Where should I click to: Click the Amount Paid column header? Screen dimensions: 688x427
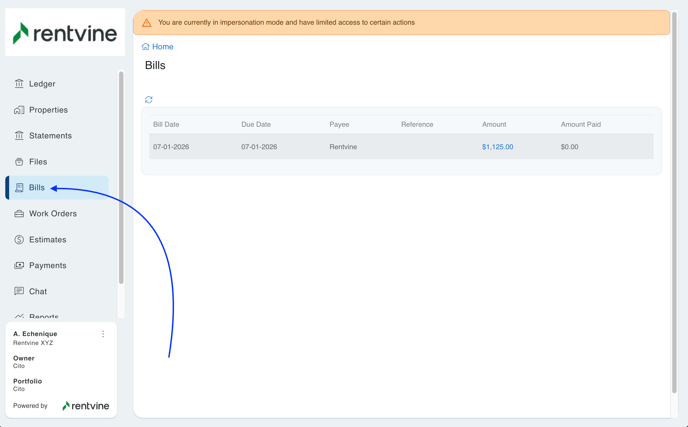point(580,125)
